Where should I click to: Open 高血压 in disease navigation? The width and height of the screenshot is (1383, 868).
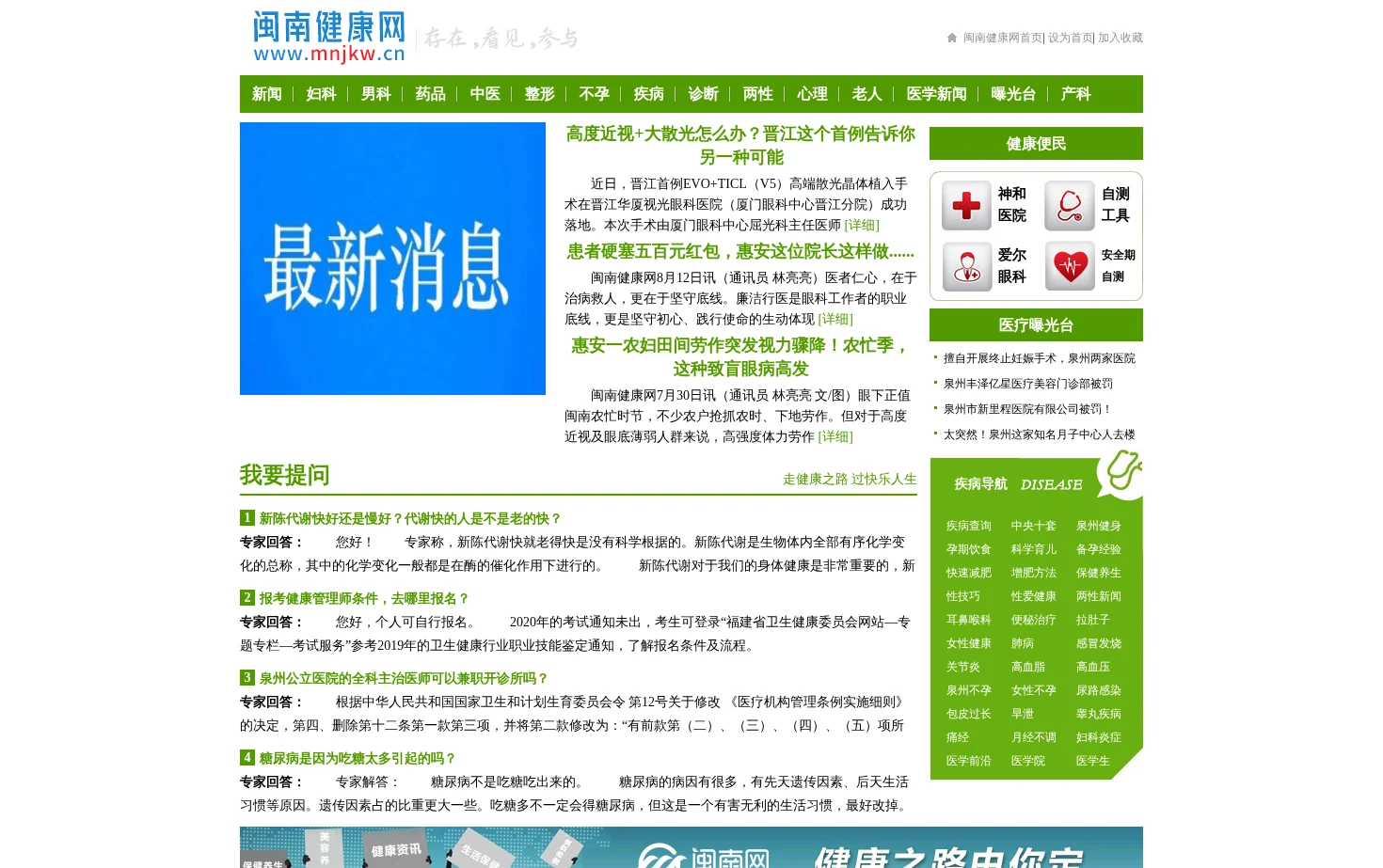(x=1093, y=667)
